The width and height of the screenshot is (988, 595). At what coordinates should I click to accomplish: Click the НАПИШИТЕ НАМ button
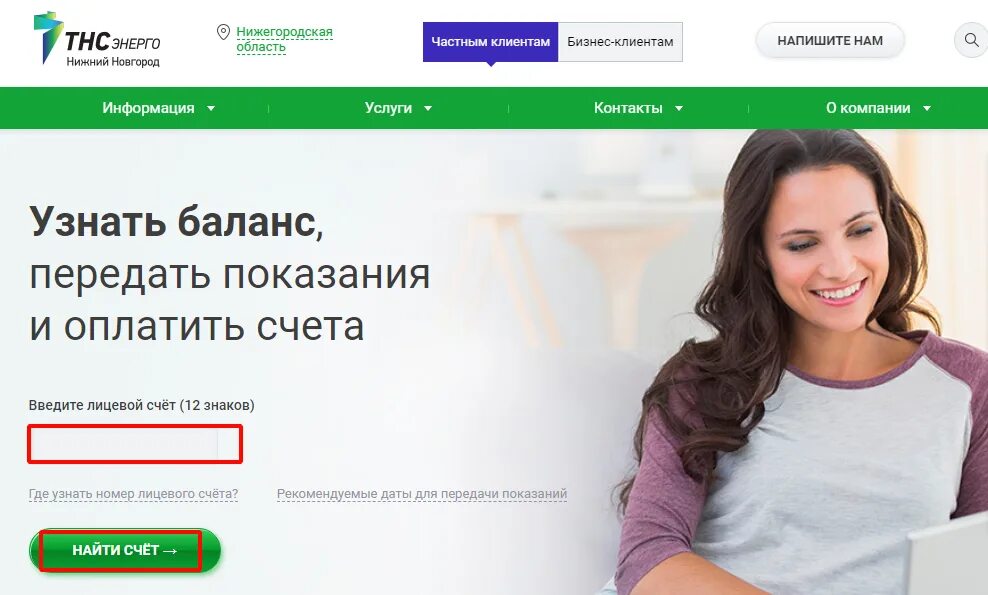click(x=830, y=40)
